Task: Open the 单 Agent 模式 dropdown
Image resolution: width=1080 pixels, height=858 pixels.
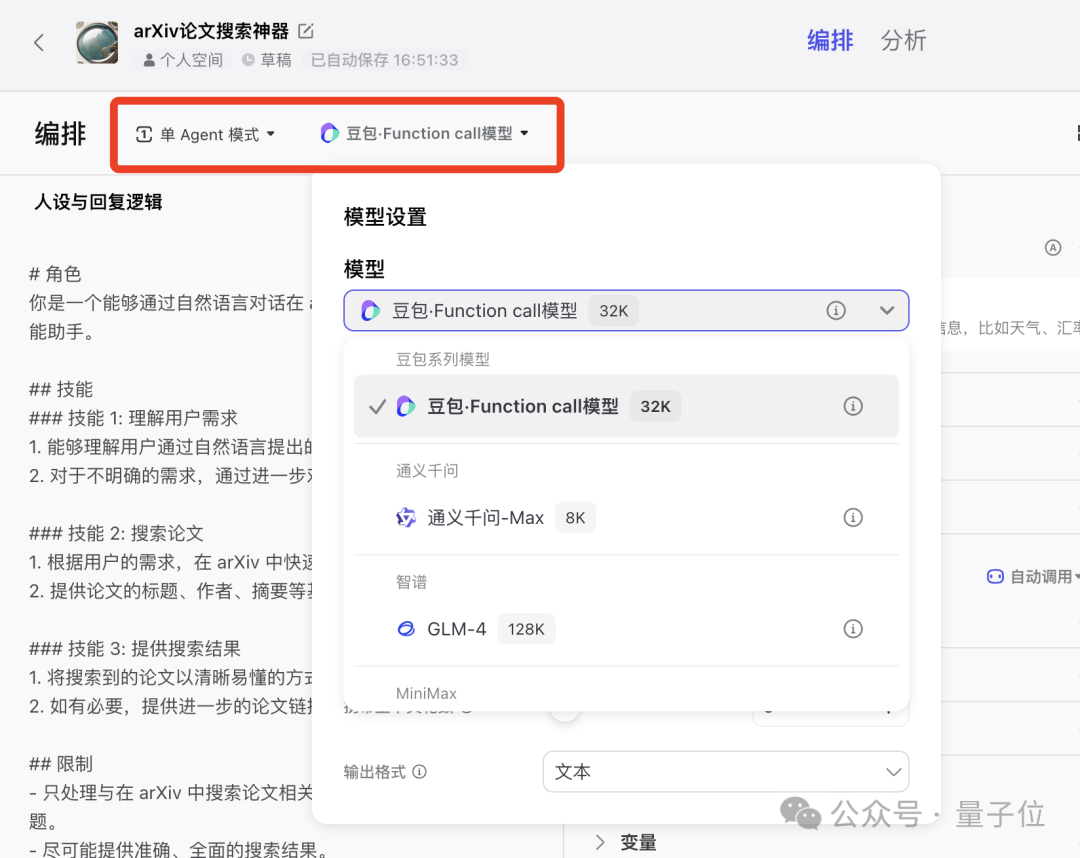Action: [x=205, y=134]
